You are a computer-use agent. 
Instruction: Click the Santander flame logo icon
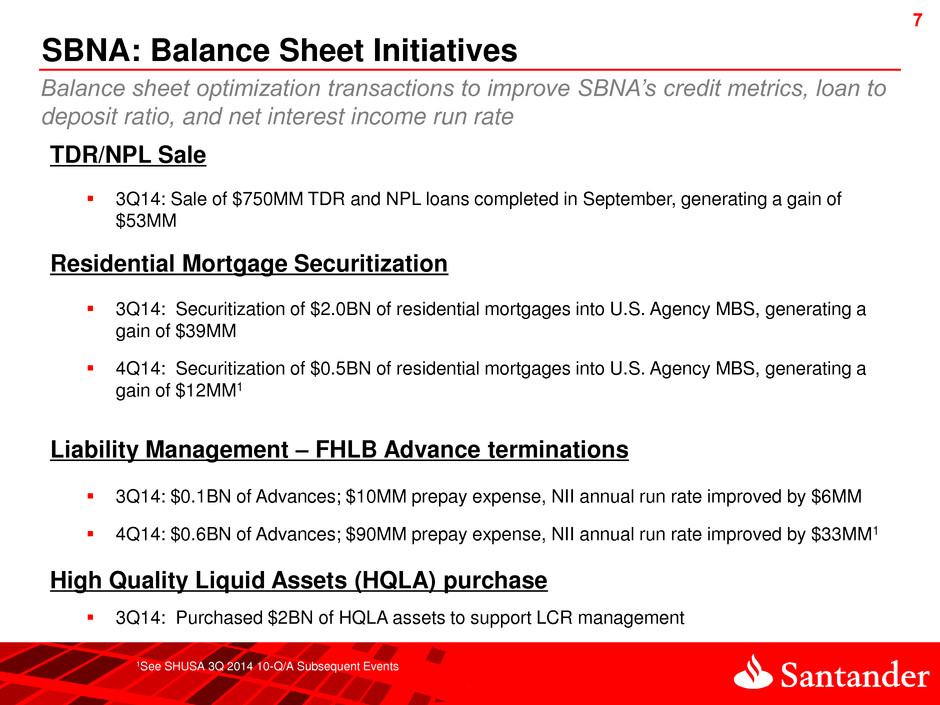754,672
